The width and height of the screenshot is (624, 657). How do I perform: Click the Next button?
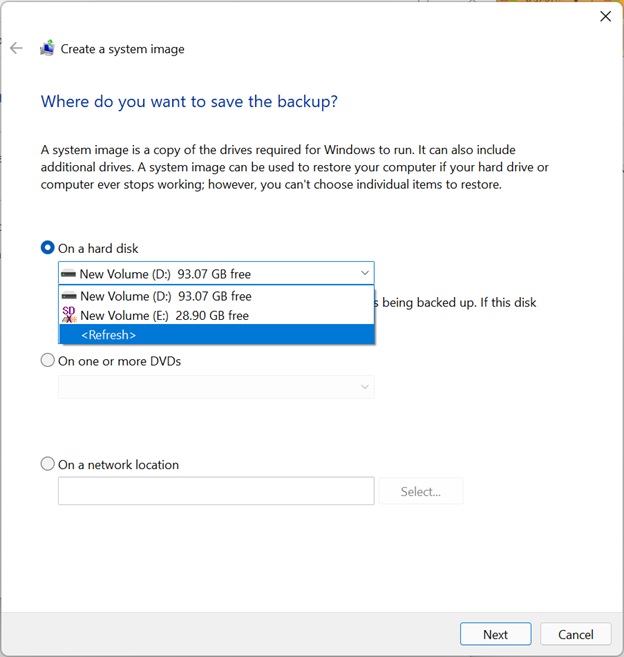click(x=495, y=634)
